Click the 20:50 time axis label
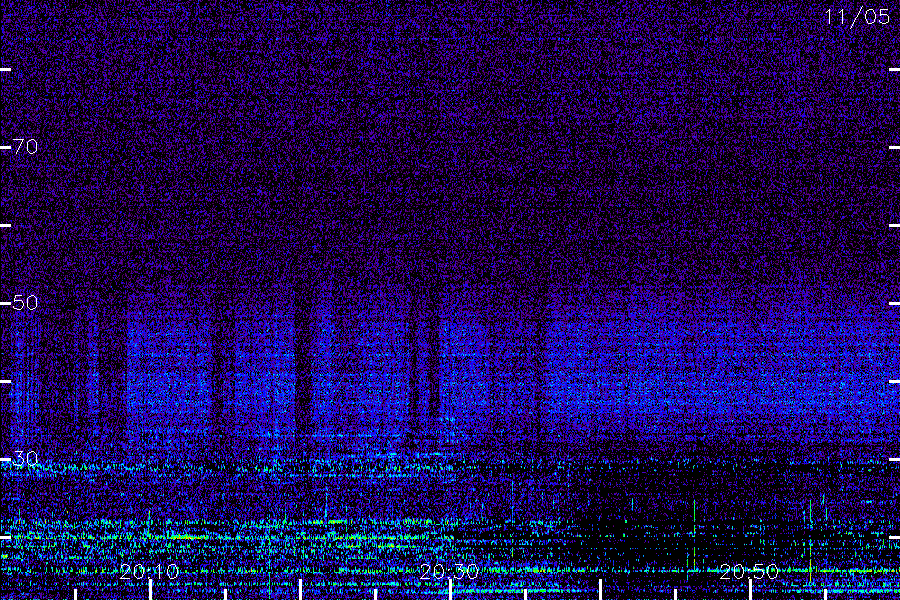The width and height of the screenshot is (900, 600). (x=749, y=571)
